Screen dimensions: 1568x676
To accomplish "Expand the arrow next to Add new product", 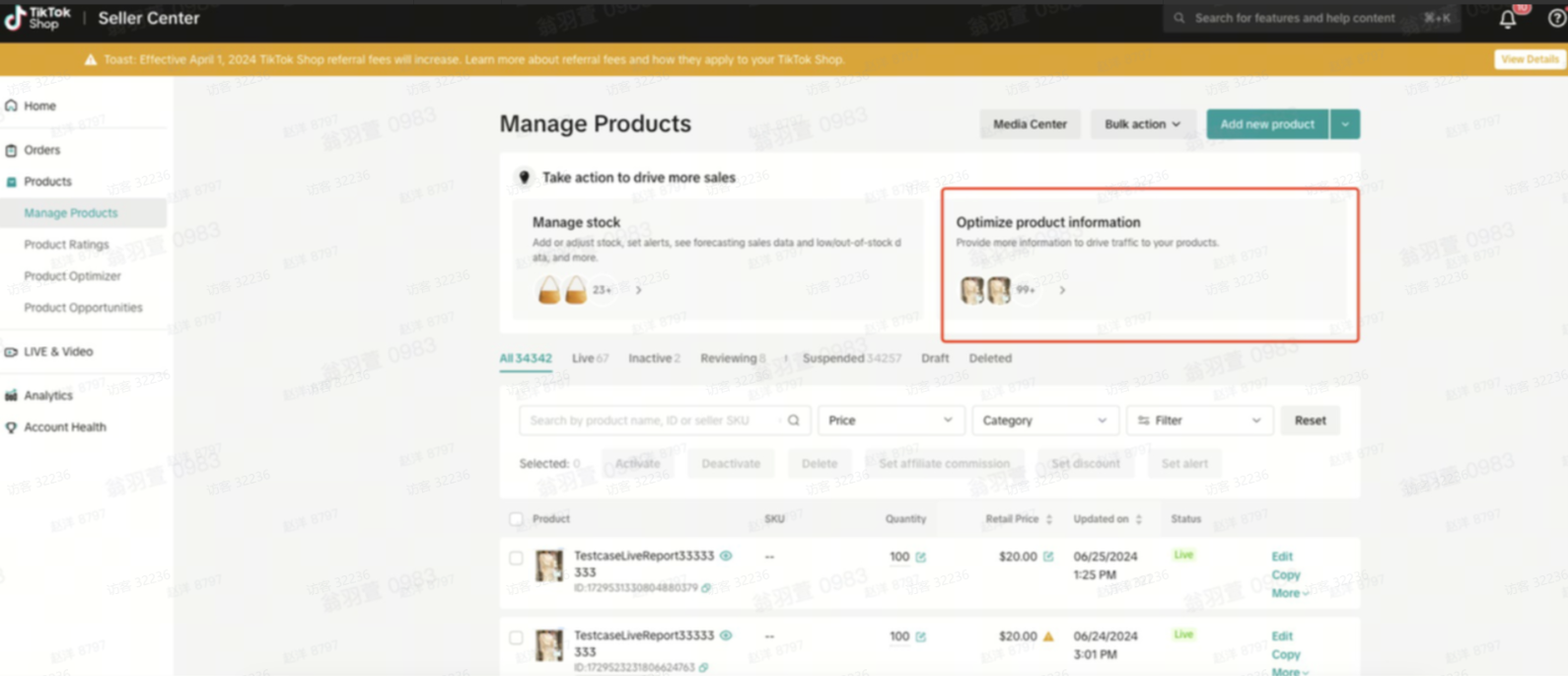I will click(x=1345, y=124).
